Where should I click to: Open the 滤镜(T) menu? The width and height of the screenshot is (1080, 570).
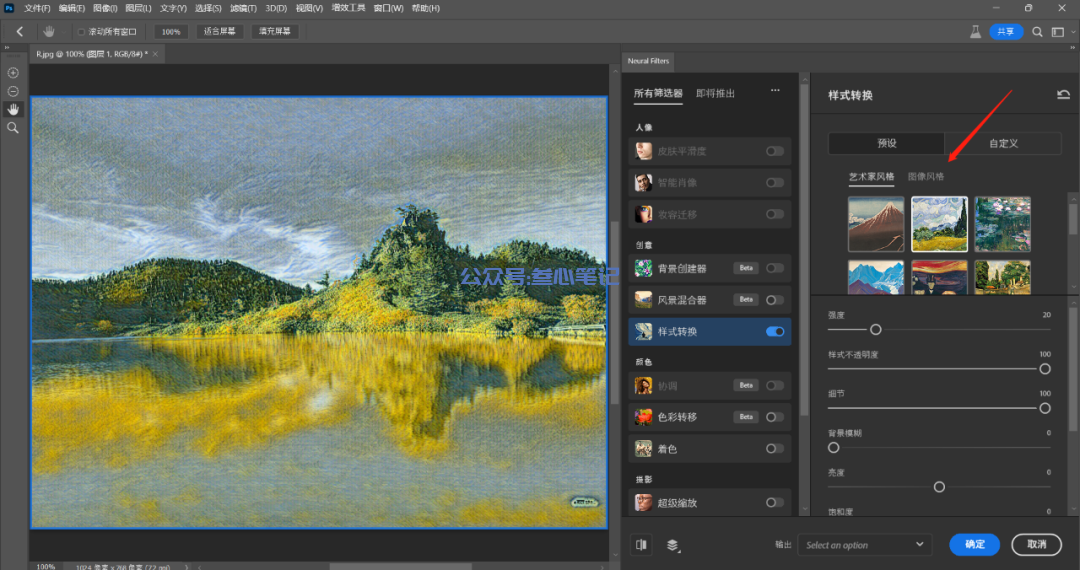click(243, 8)
